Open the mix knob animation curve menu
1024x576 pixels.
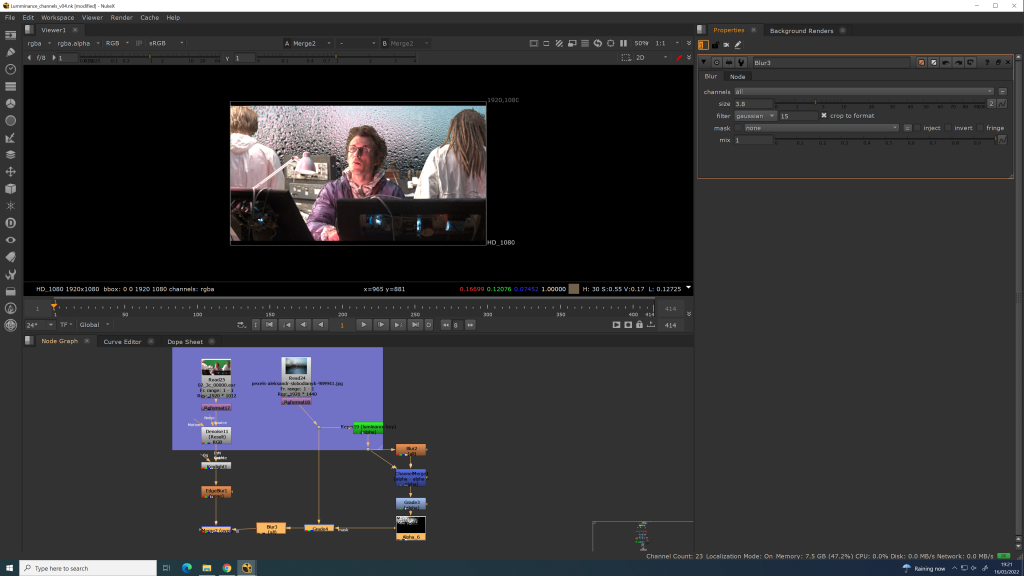click(1002, 140)
